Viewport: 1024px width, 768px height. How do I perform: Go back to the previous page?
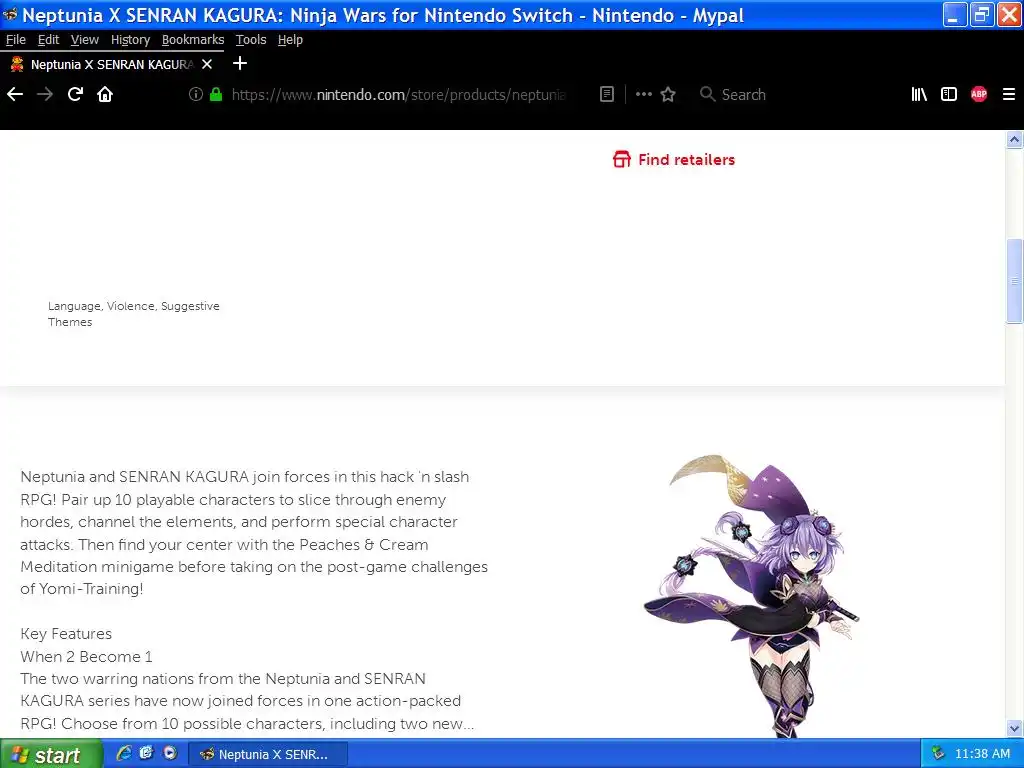click(15, 95)
